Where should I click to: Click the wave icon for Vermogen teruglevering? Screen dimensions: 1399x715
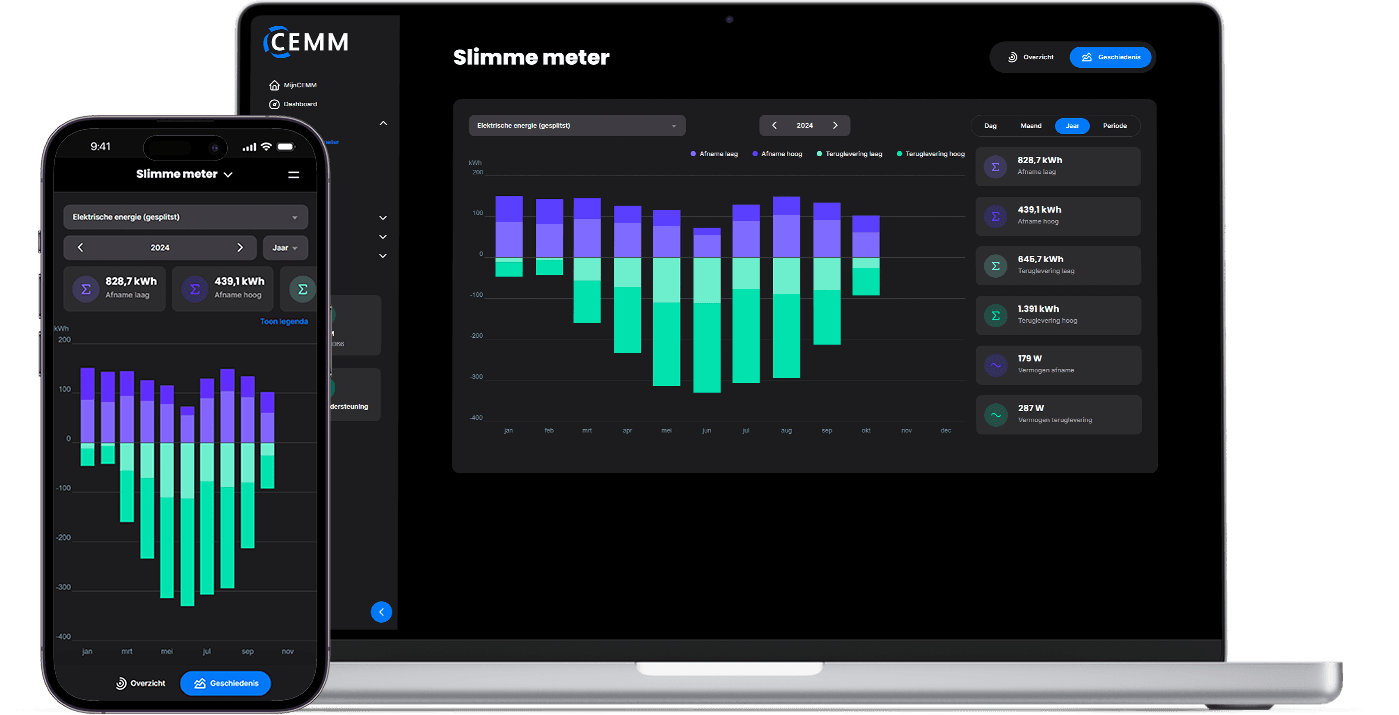point(995,414)
